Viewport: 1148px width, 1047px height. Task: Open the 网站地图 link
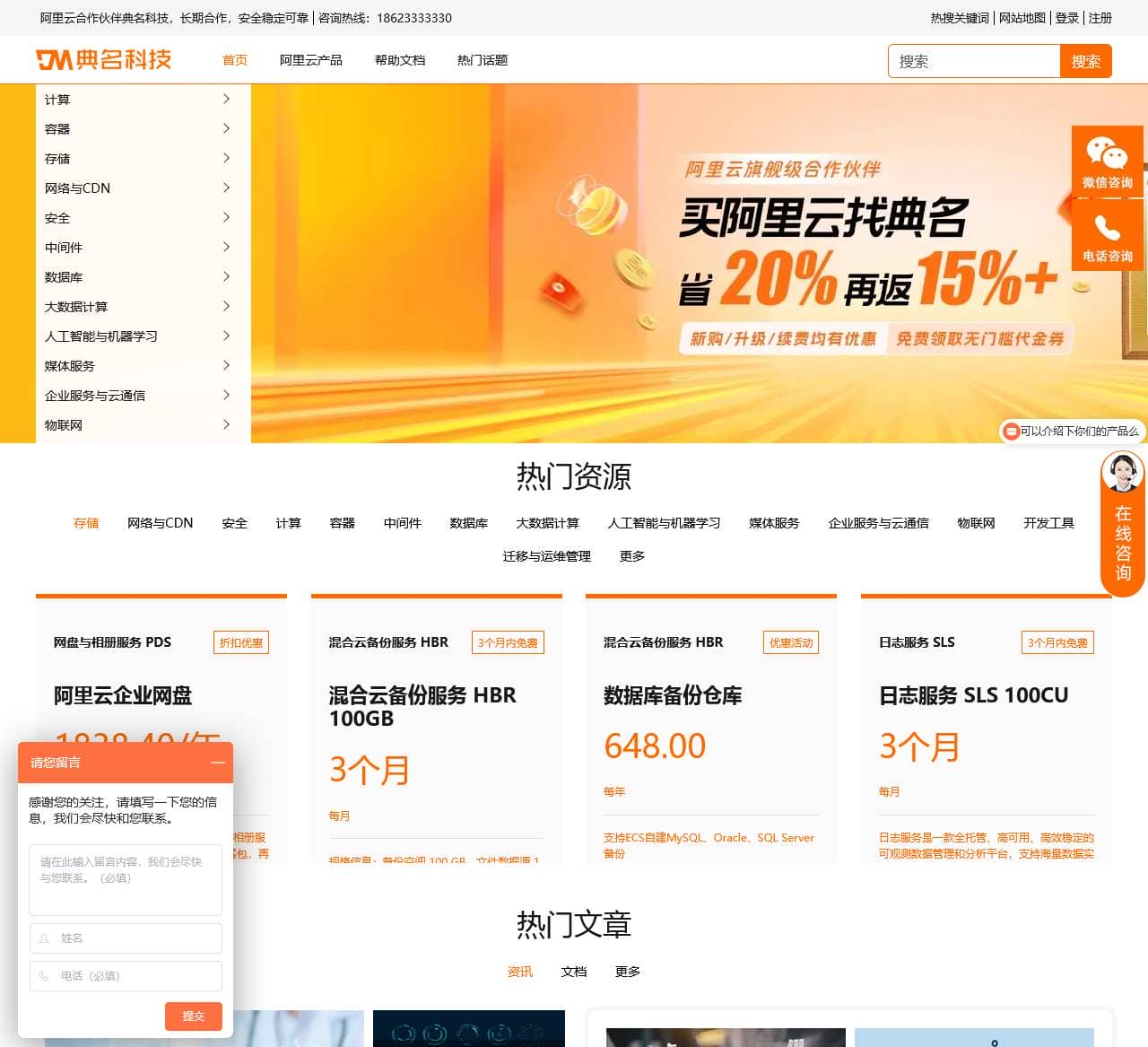1022,18
